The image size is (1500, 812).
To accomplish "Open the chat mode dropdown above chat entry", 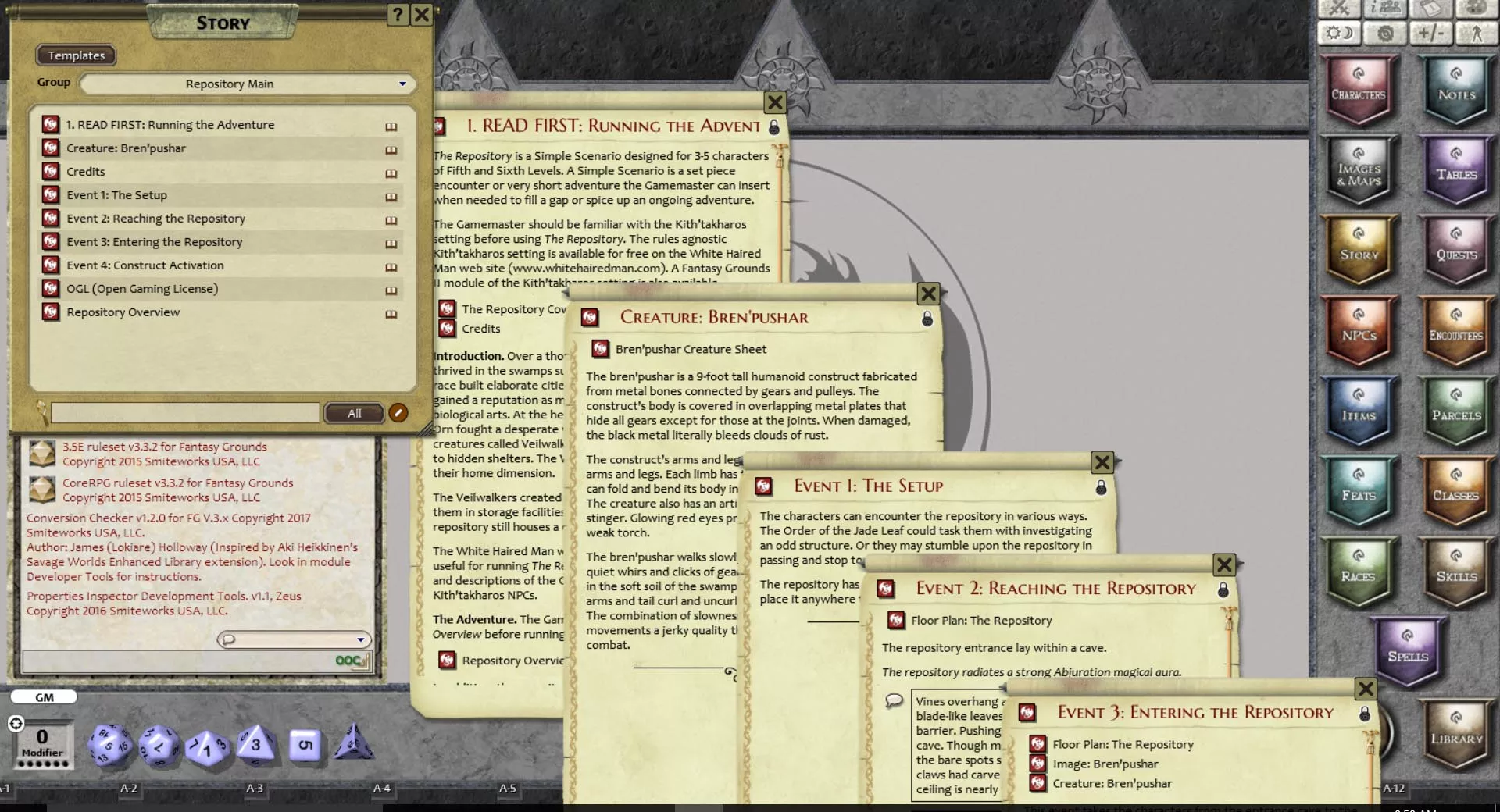I will click(x=294, y=639).
